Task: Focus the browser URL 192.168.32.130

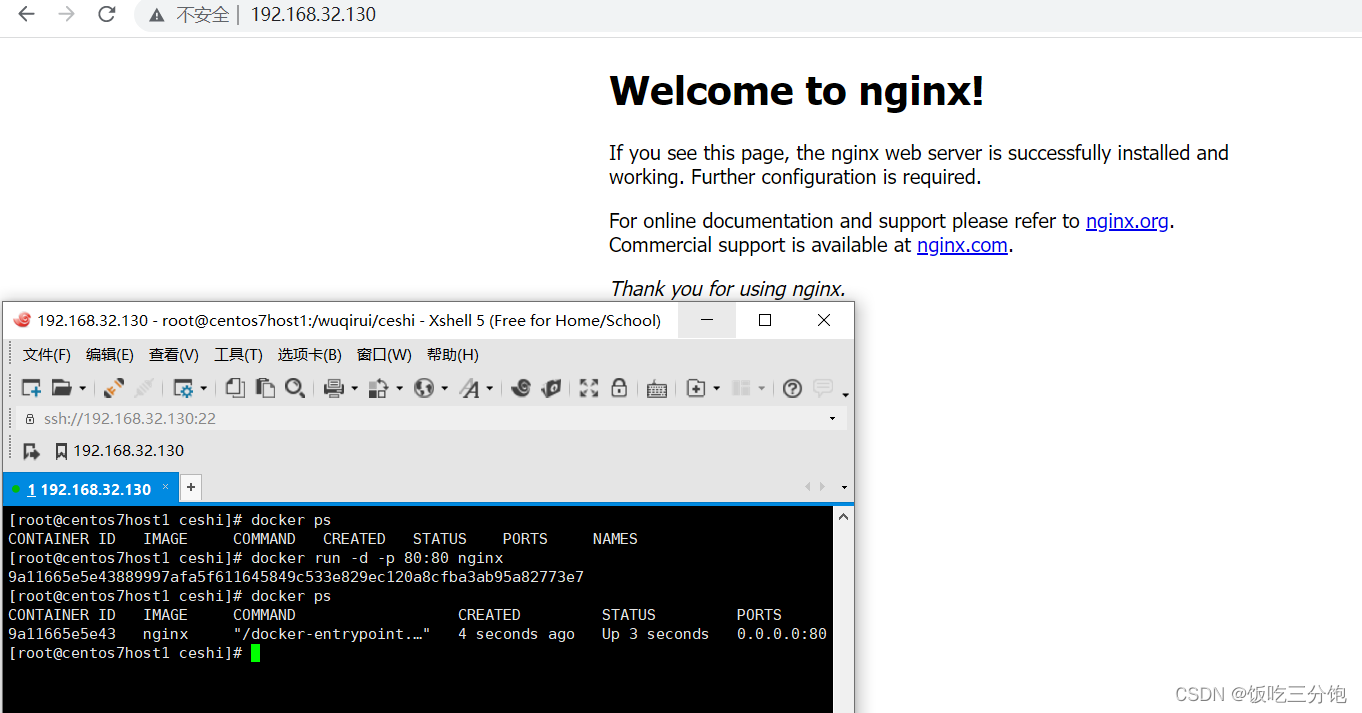Action: pyautogui.click(x=313, y=15)
